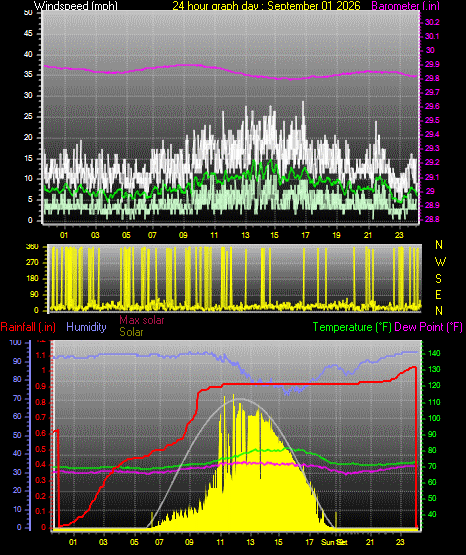Click the '110' temperature axis value

(434, 402)
